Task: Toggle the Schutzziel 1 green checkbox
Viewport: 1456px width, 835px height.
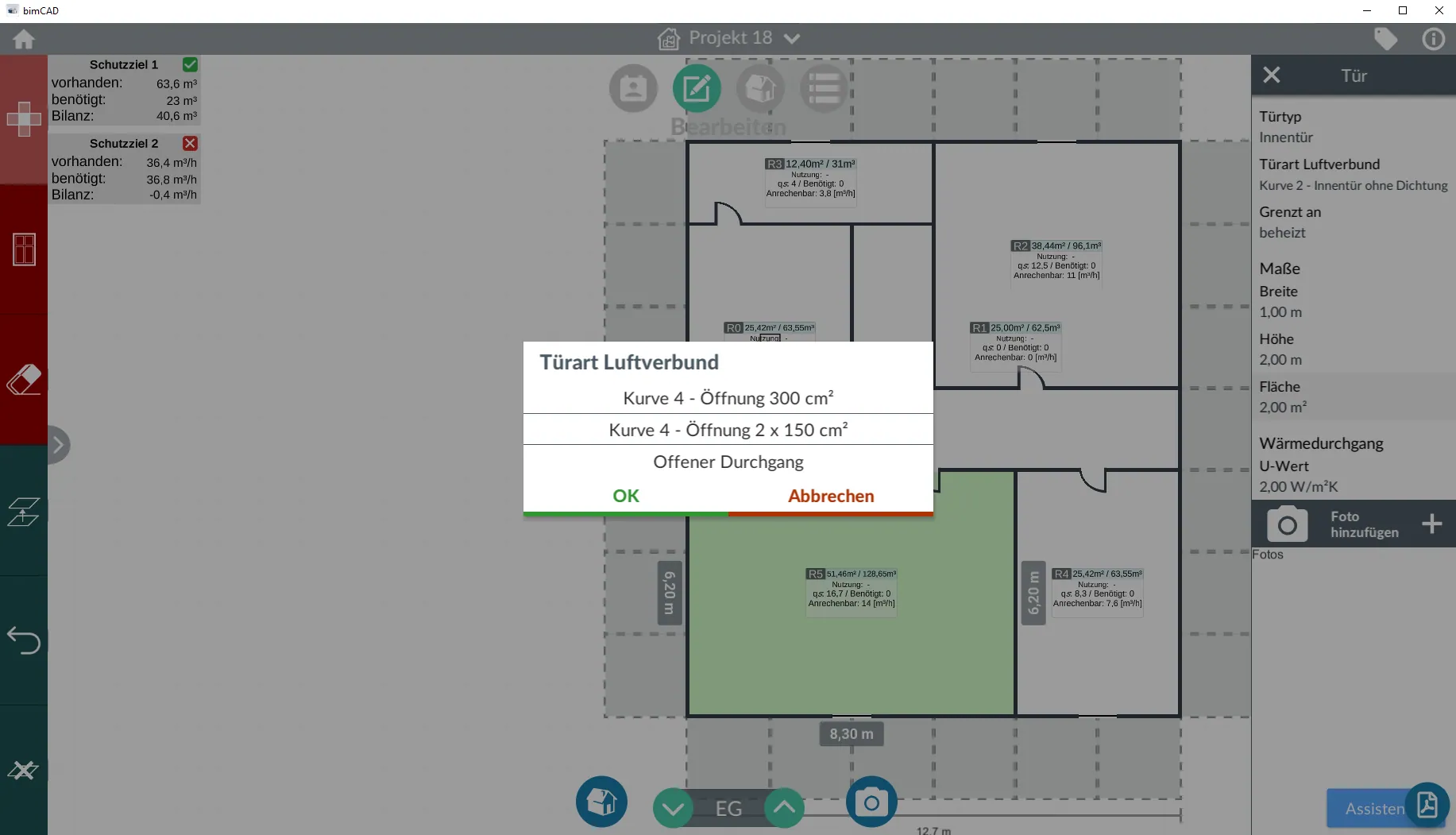Action: (x=190, y=64)
